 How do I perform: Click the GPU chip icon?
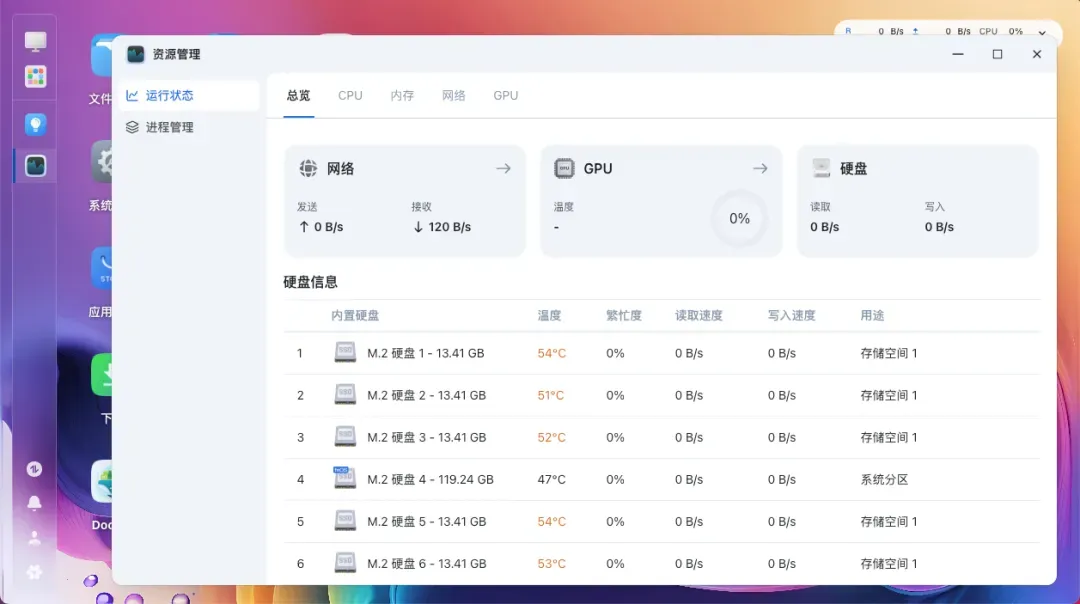(565, 169)
